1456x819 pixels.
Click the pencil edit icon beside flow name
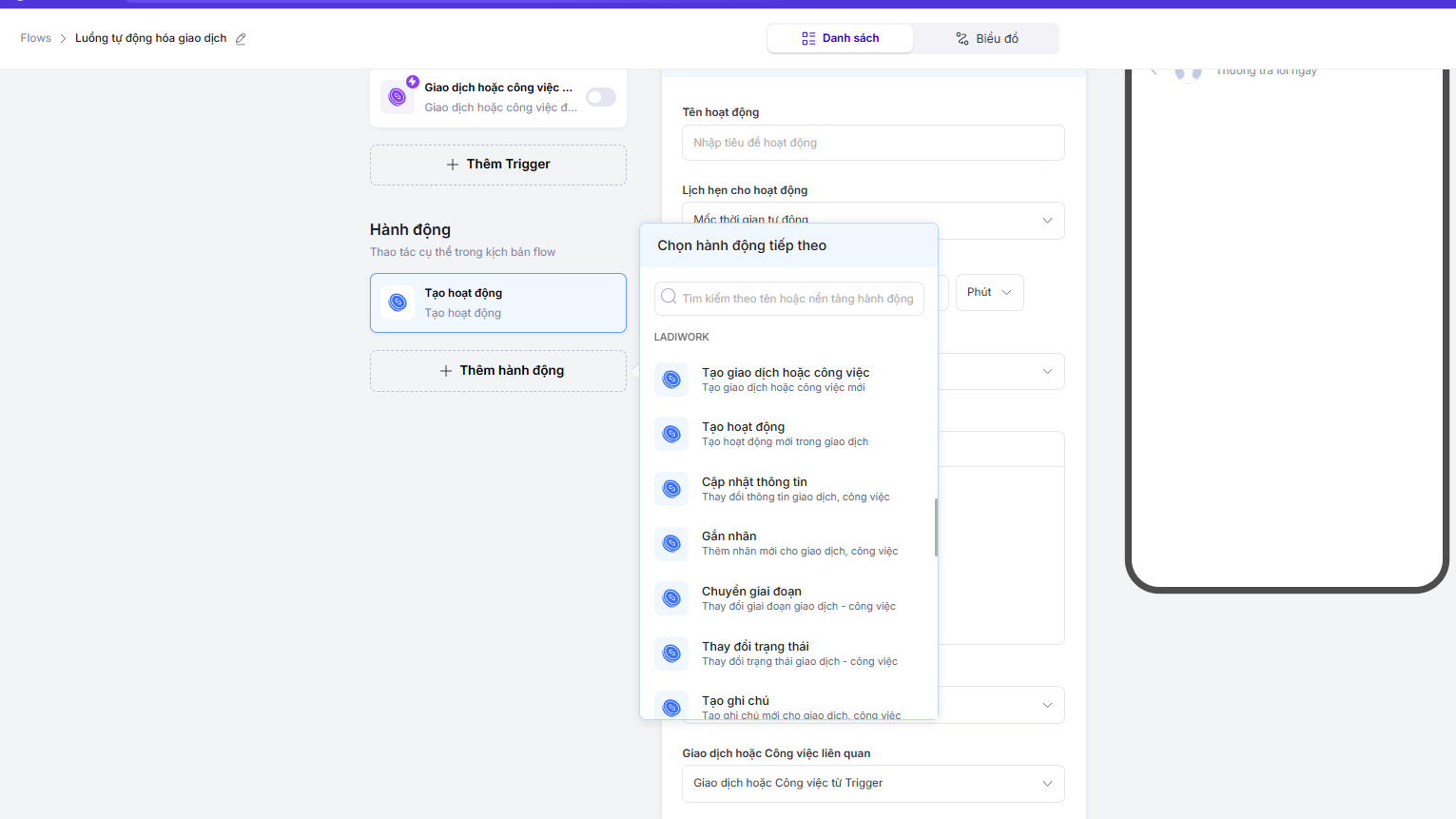click(241, 39)
